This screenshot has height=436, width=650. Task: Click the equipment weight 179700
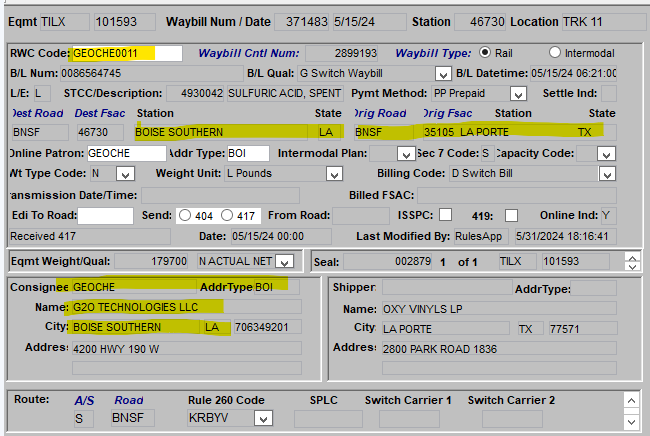[x=151, y=261]
